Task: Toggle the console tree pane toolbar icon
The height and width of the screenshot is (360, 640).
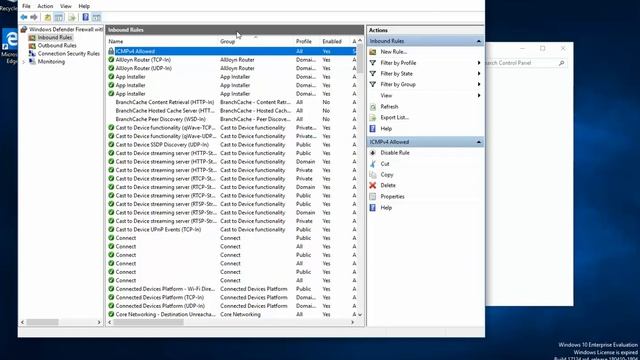Action: [x=59, y=17]
